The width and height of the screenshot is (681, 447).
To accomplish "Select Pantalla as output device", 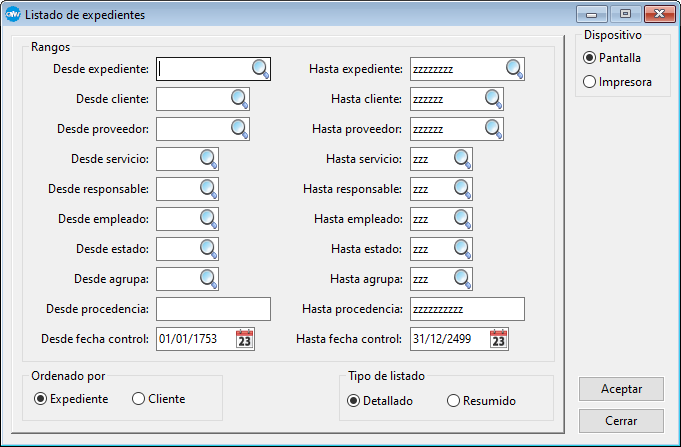I will (590, 58).
